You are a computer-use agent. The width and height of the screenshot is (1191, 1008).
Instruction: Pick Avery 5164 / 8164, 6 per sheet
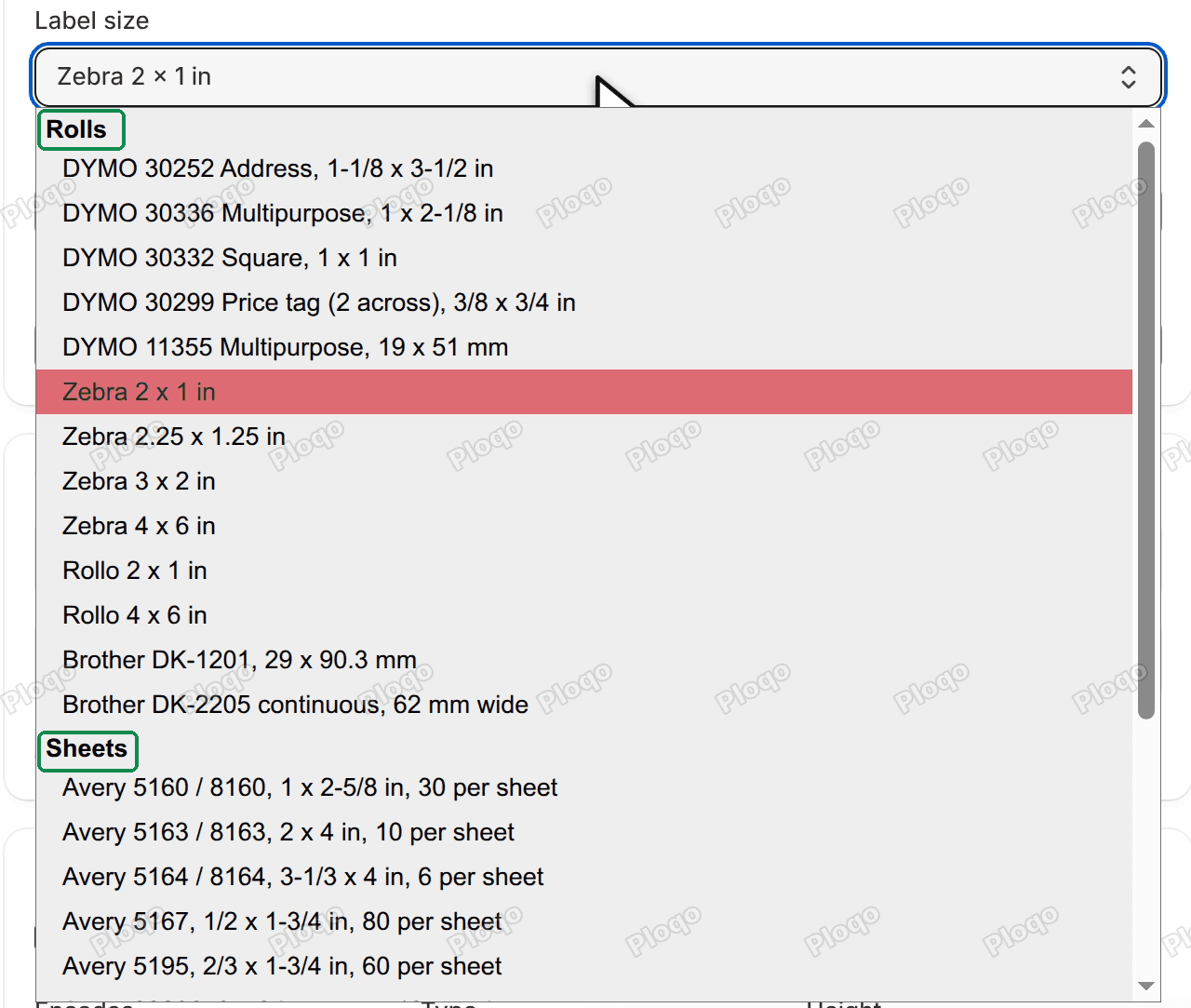tap(584, 877)
